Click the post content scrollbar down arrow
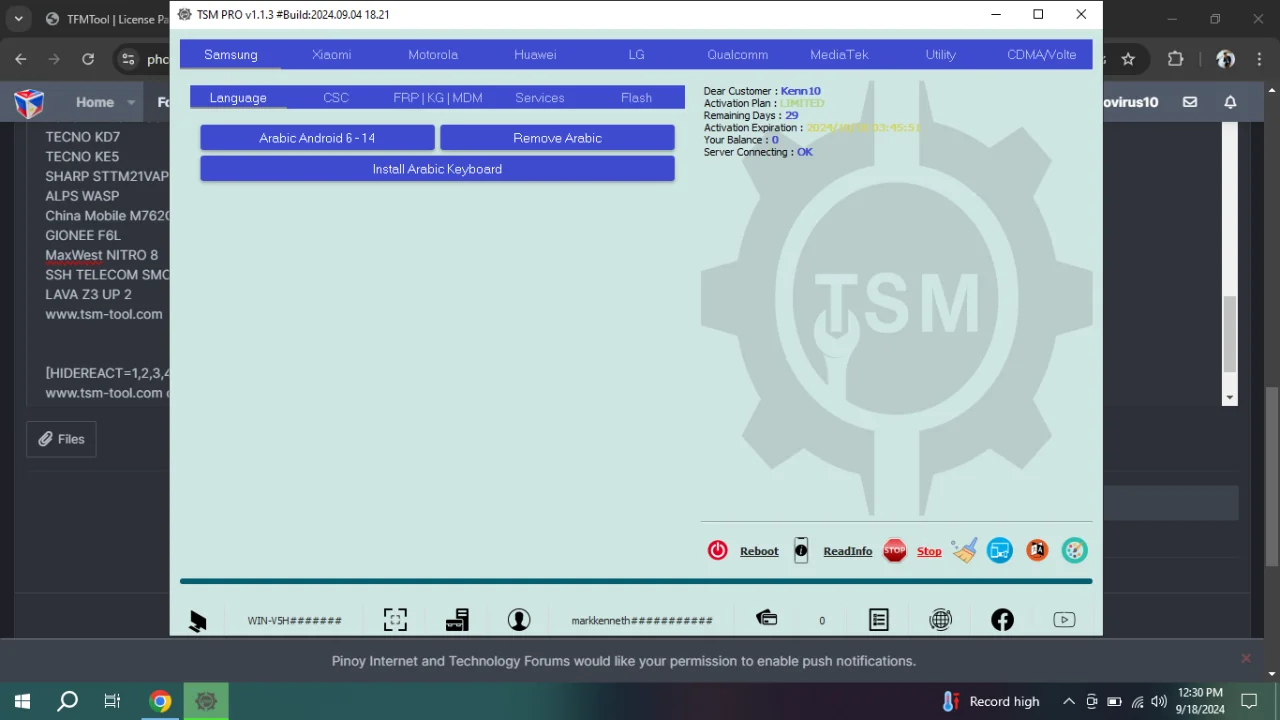The image size is (1280, 720). click(x=1230, y=398)
